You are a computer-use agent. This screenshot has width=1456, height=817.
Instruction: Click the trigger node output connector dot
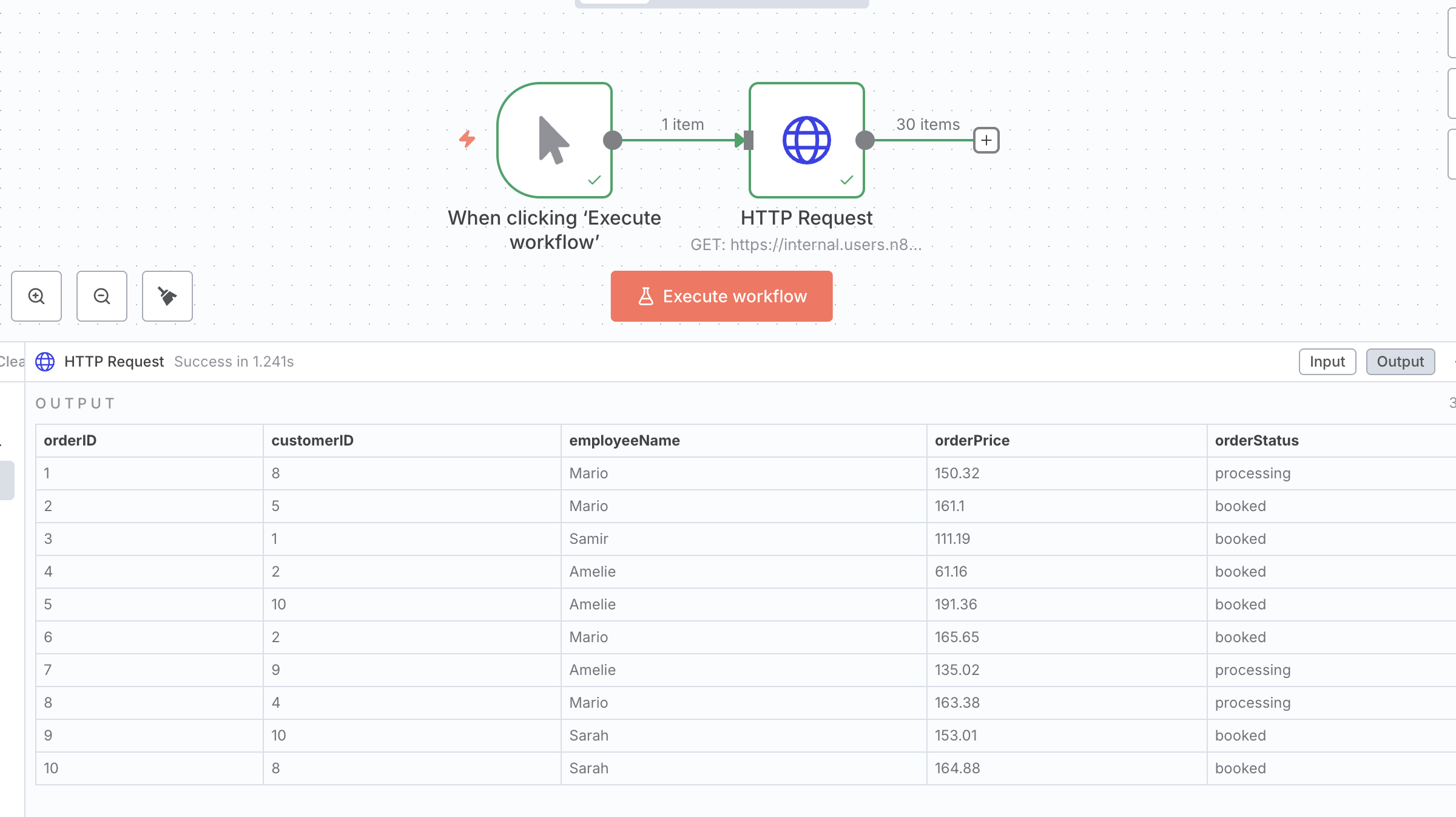[x=613, y=140]
